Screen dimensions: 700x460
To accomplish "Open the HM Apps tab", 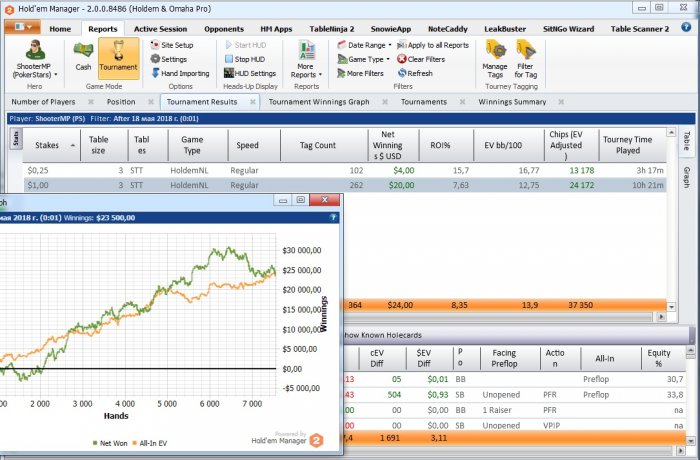I will coord(276,29).
